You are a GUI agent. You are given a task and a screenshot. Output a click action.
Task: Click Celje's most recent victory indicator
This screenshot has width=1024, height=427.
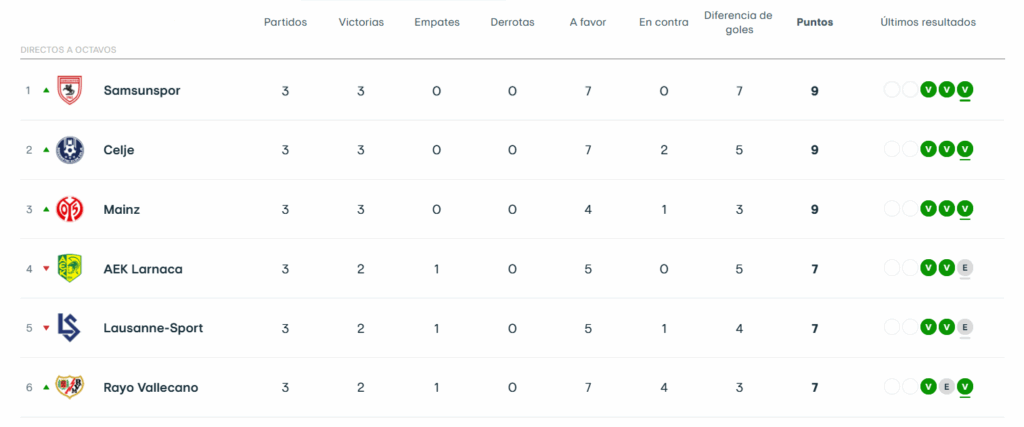click(x=965, y=150)
